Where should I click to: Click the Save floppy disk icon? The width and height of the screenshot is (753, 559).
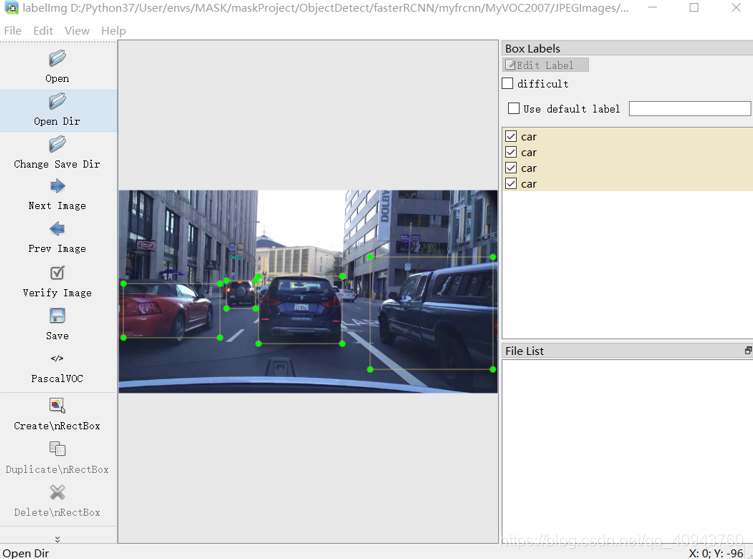57,316
